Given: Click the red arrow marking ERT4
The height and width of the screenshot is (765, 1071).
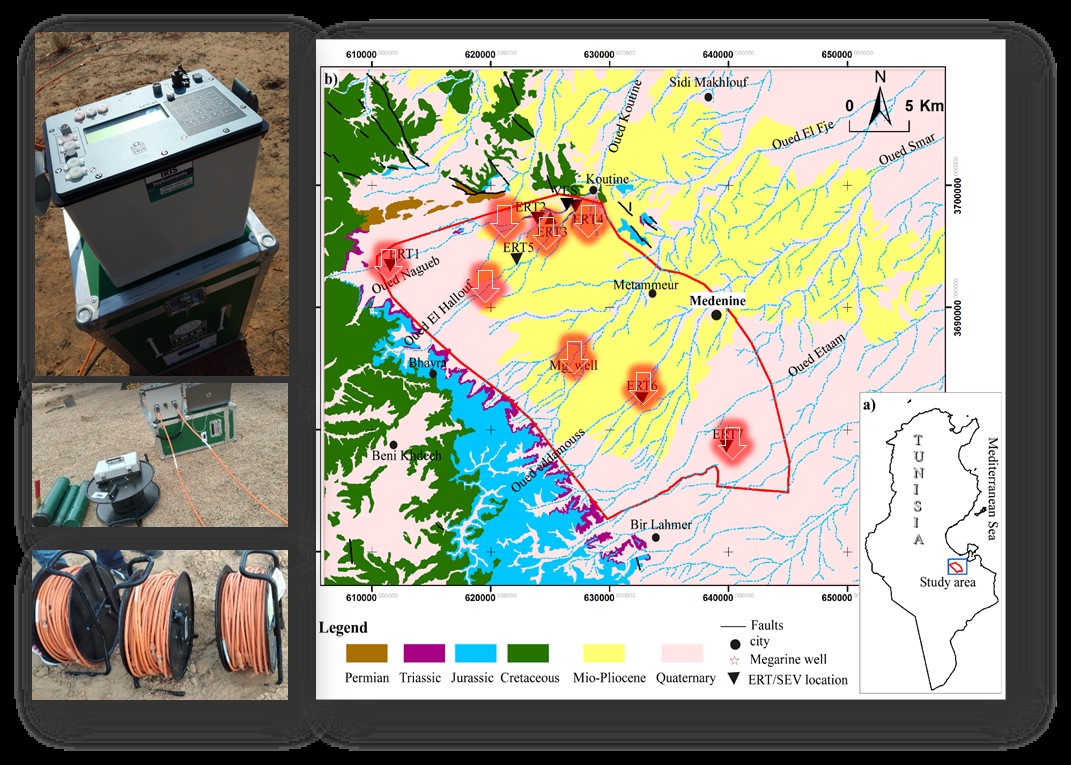Looking at the screenshot, I should click(x=589, y=218).
